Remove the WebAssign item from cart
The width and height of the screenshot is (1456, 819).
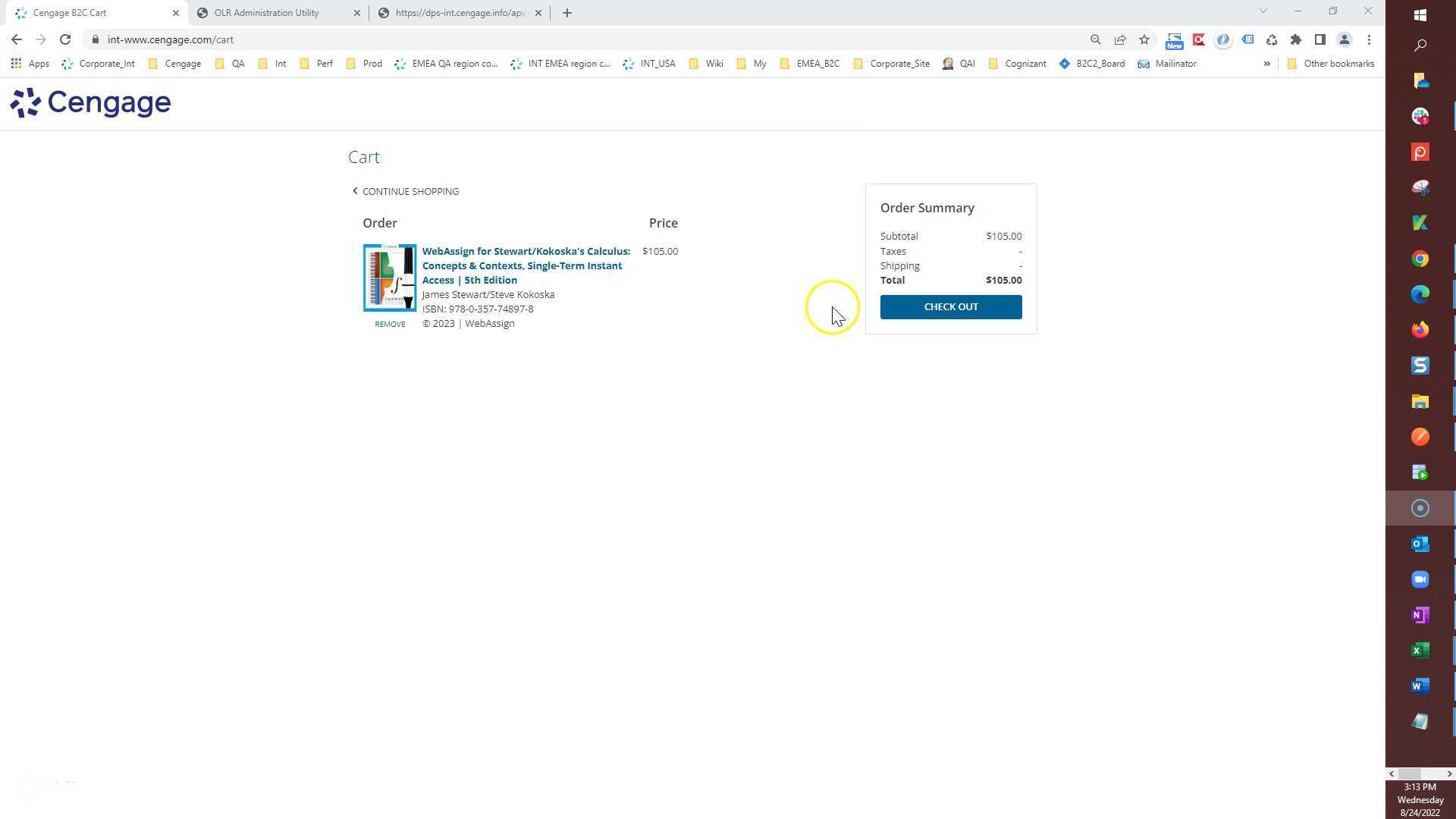pyautogui.click(x=390, y=325)
